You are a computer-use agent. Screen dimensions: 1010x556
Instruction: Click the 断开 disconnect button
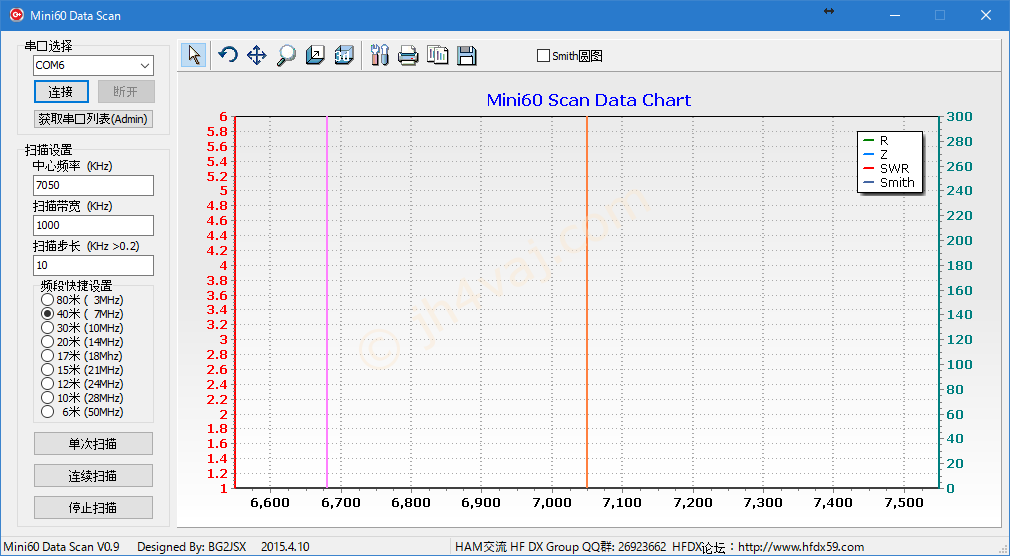(126, 91)
